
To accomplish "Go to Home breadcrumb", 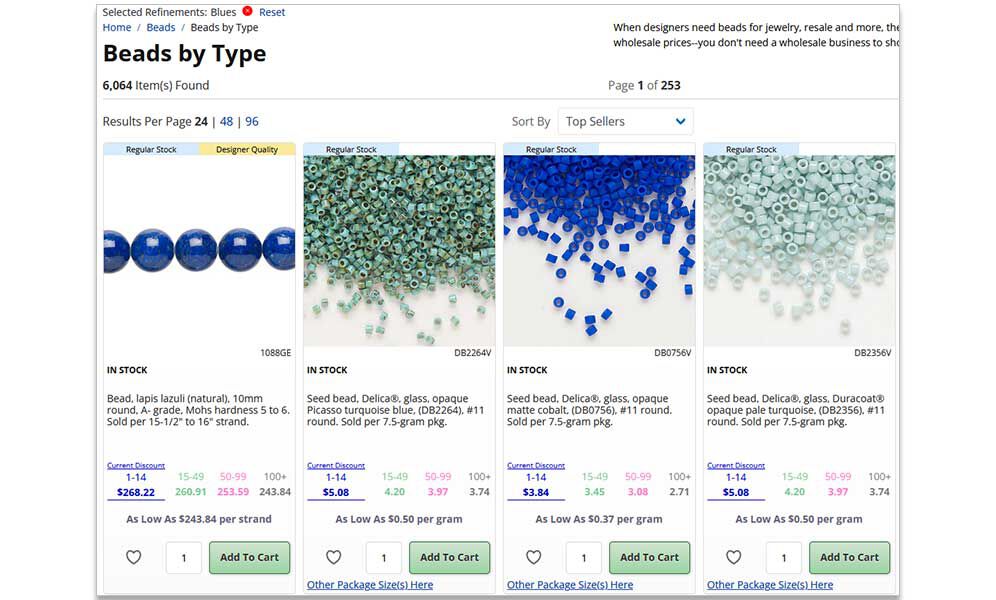I will [117, 27].
